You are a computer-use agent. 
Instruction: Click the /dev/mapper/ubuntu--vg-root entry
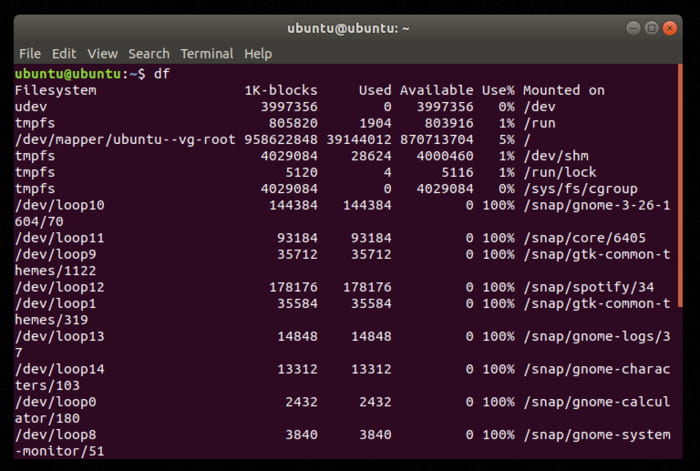point(125,139)
